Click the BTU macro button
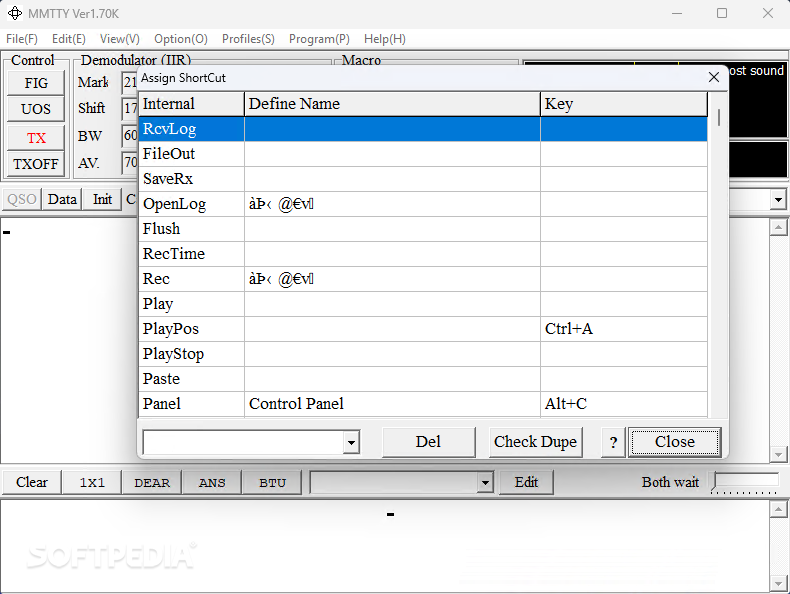The image size is (790, 594). click(x=272, y=482)
